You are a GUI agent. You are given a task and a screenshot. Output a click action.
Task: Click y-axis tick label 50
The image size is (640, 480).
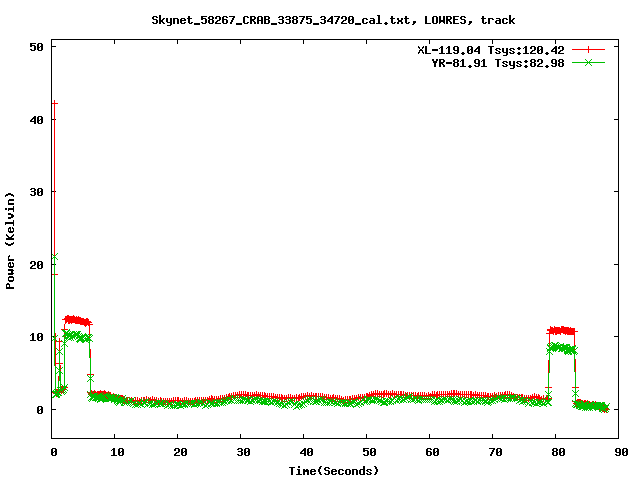coord(36,47)
